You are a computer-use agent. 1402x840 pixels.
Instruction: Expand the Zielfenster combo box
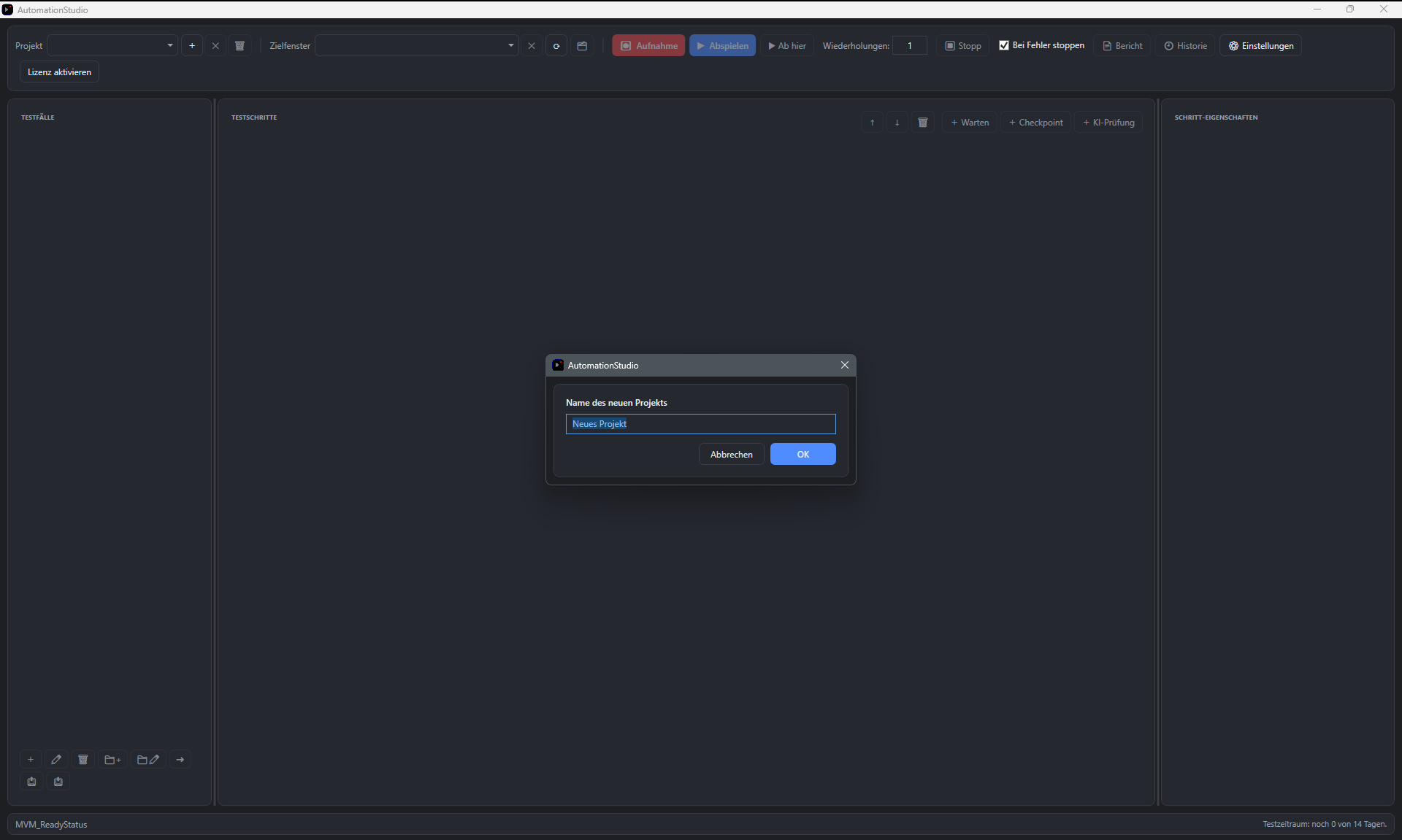click(416, 45)
